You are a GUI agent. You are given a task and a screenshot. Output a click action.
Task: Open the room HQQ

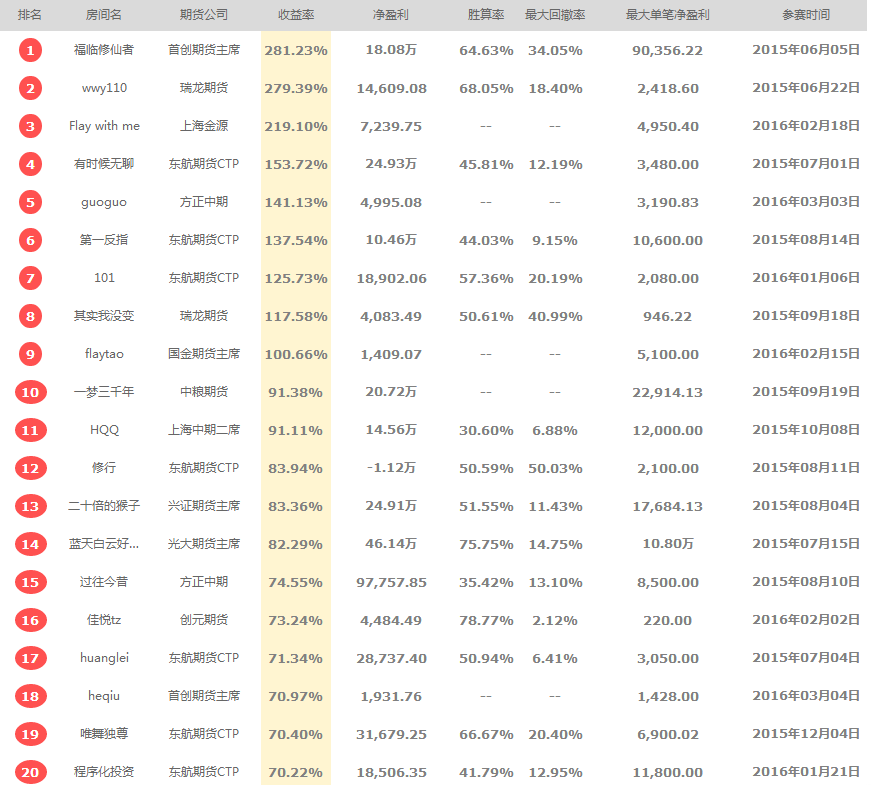coord(104,430)
